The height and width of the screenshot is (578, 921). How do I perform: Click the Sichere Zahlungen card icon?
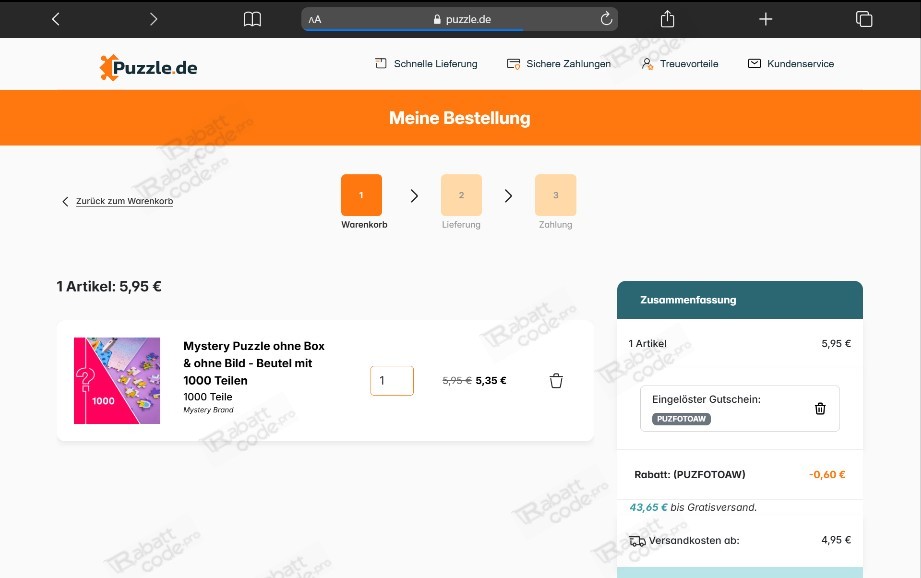[513, 63]
